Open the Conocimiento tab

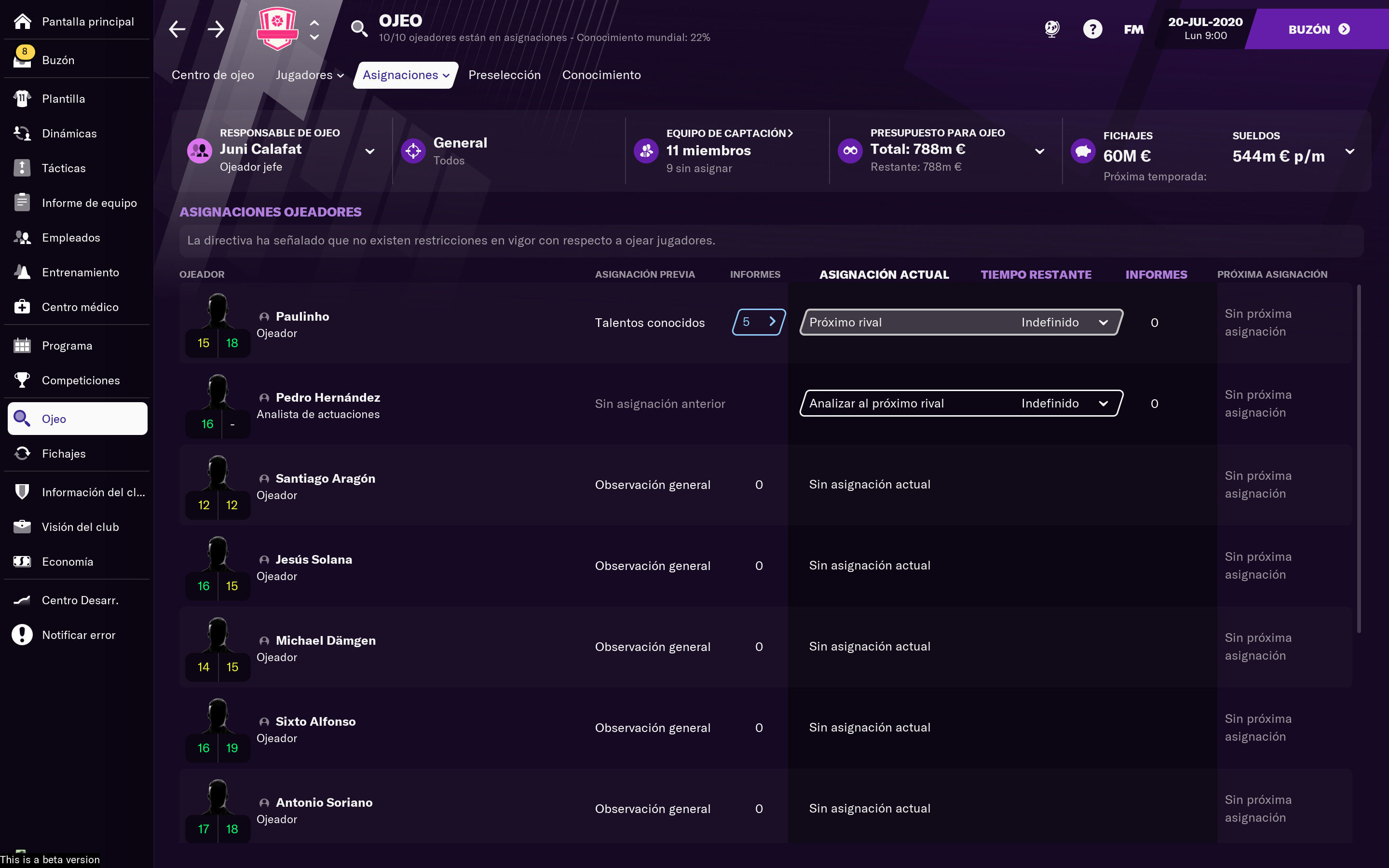point(601,75)
